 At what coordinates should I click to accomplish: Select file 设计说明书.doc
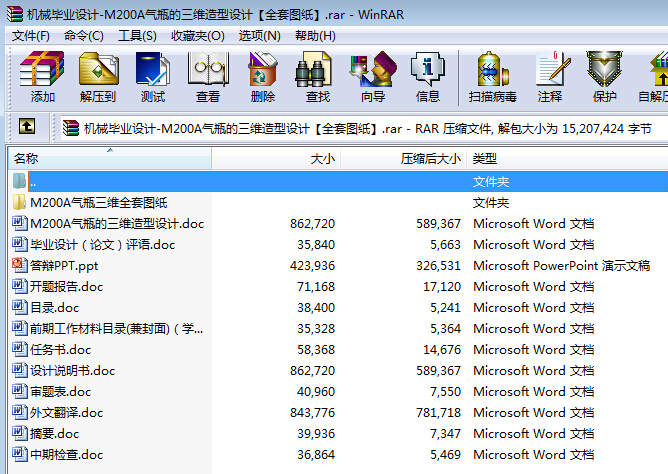[x=72, y=371]
